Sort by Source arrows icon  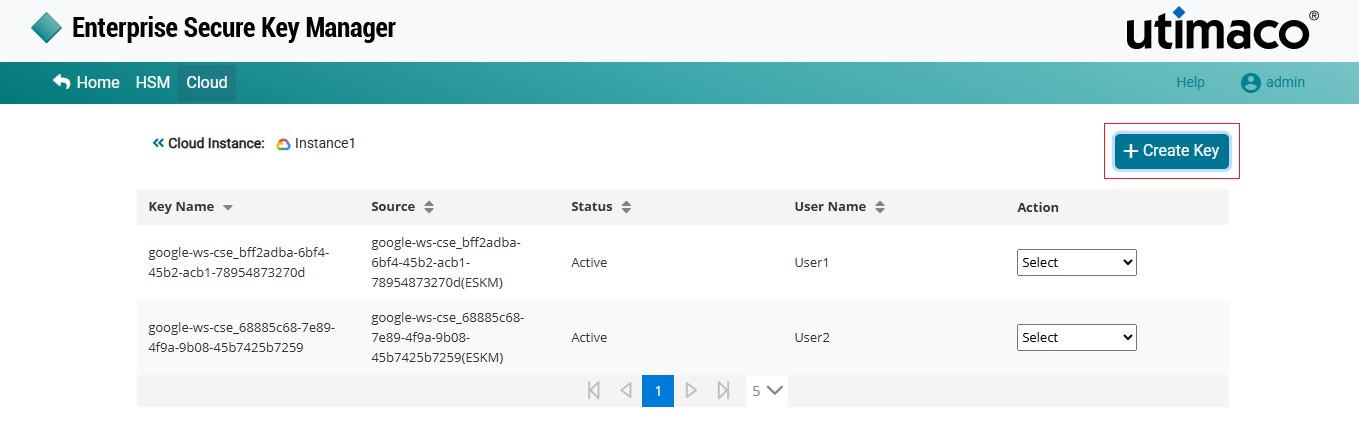(429, 207)
